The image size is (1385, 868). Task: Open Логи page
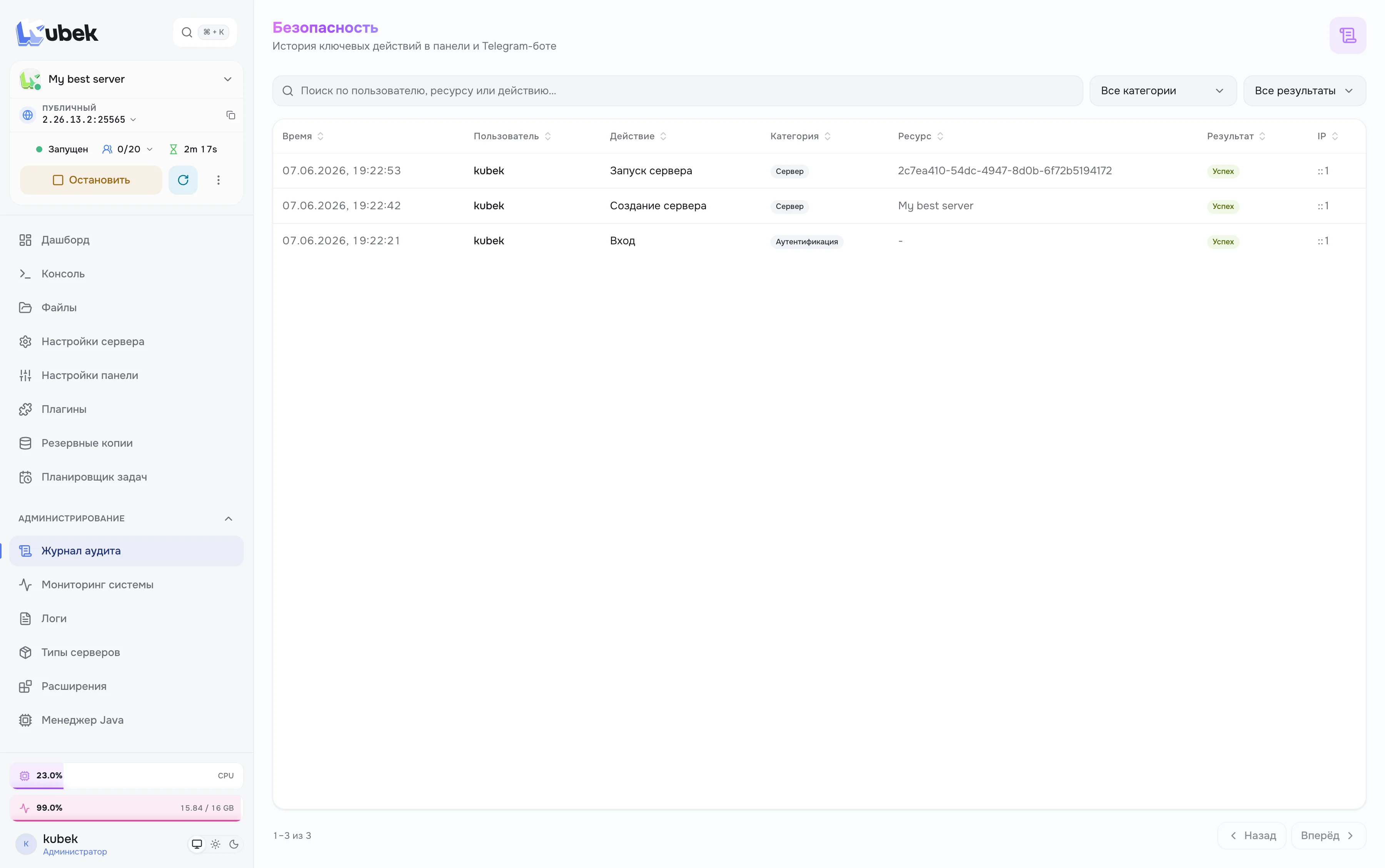point(126,618)
